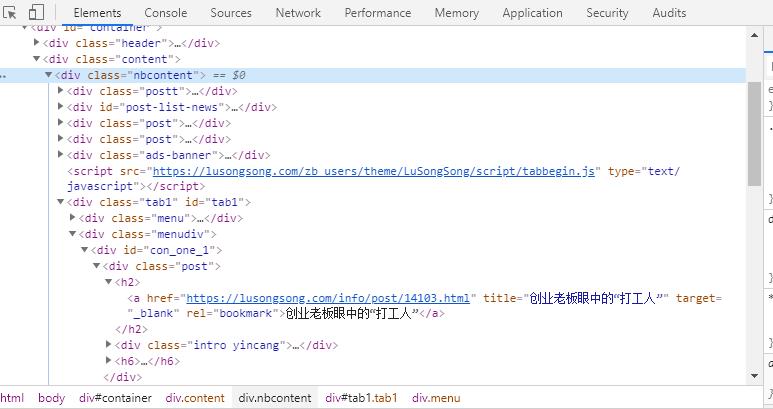Expand the div class="menu" node
Image resolution: width=773 pixels, height=409 pixels.
[x=72, y=217]
